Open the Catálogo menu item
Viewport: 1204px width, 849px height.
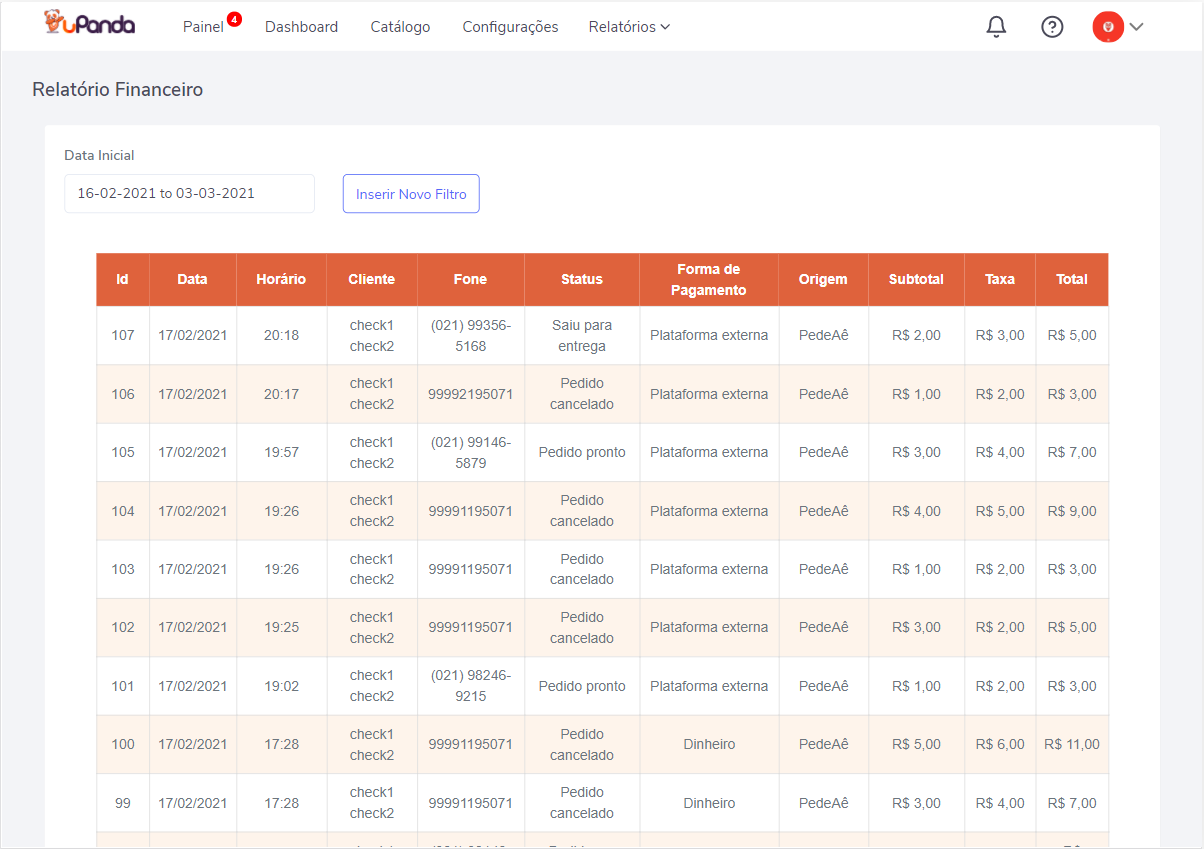pyautogui.click(x=400, y=27)
